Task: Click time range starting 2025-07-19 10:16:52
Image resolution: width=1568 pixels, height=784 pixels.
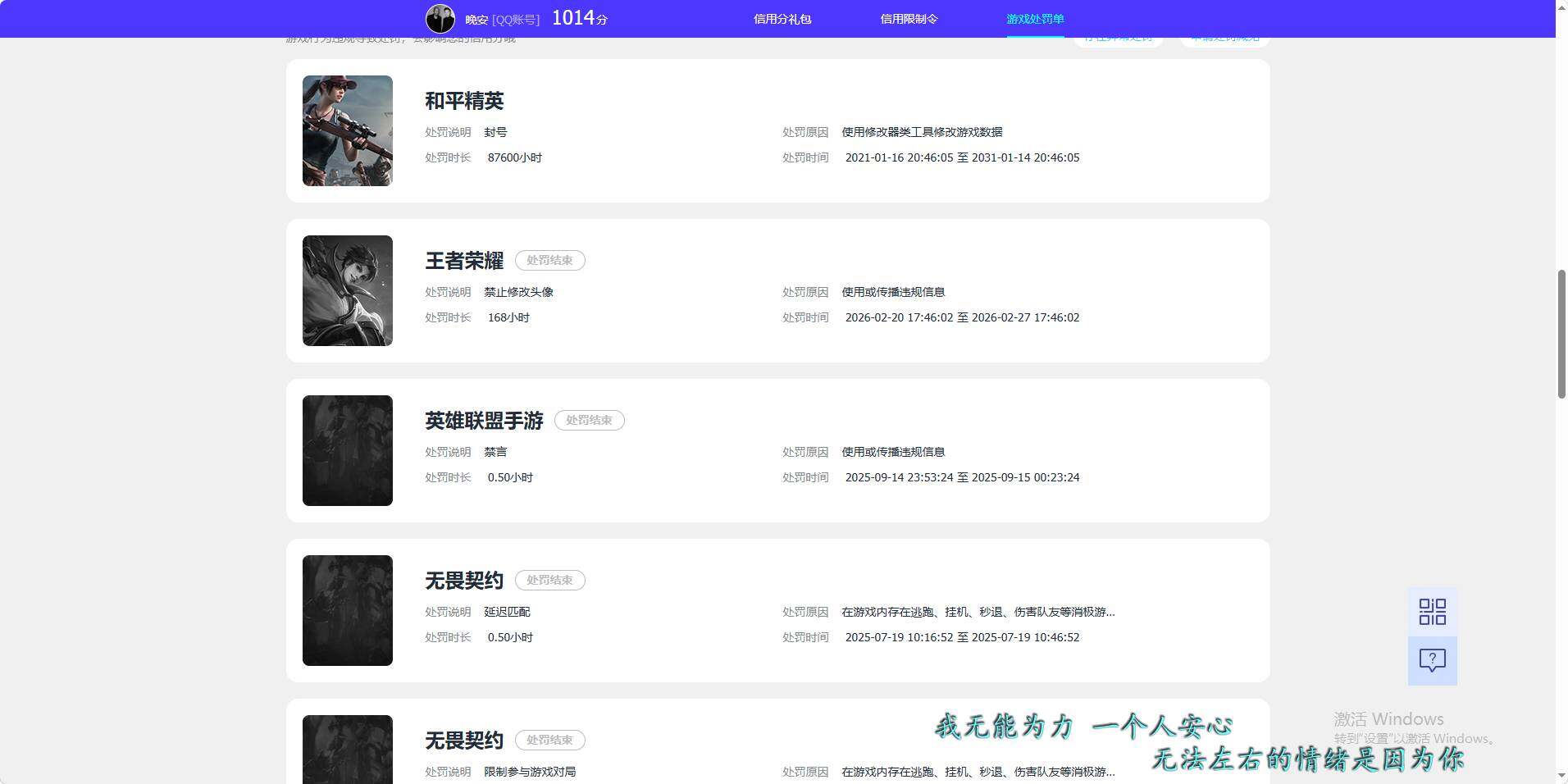Action: pyautogui.click(x=962, y=637)
